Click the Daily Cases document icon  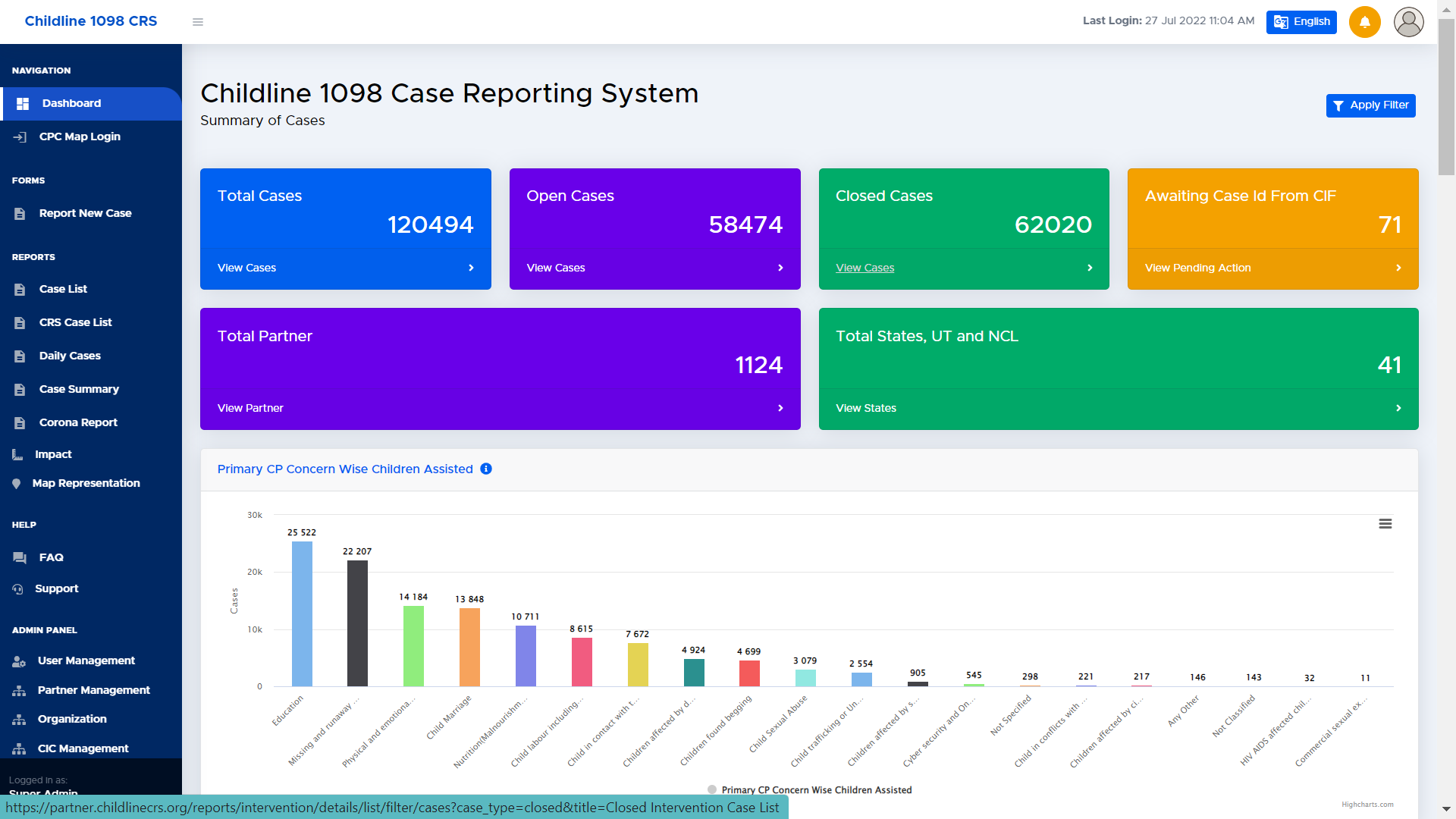click(x=20, y=356)
